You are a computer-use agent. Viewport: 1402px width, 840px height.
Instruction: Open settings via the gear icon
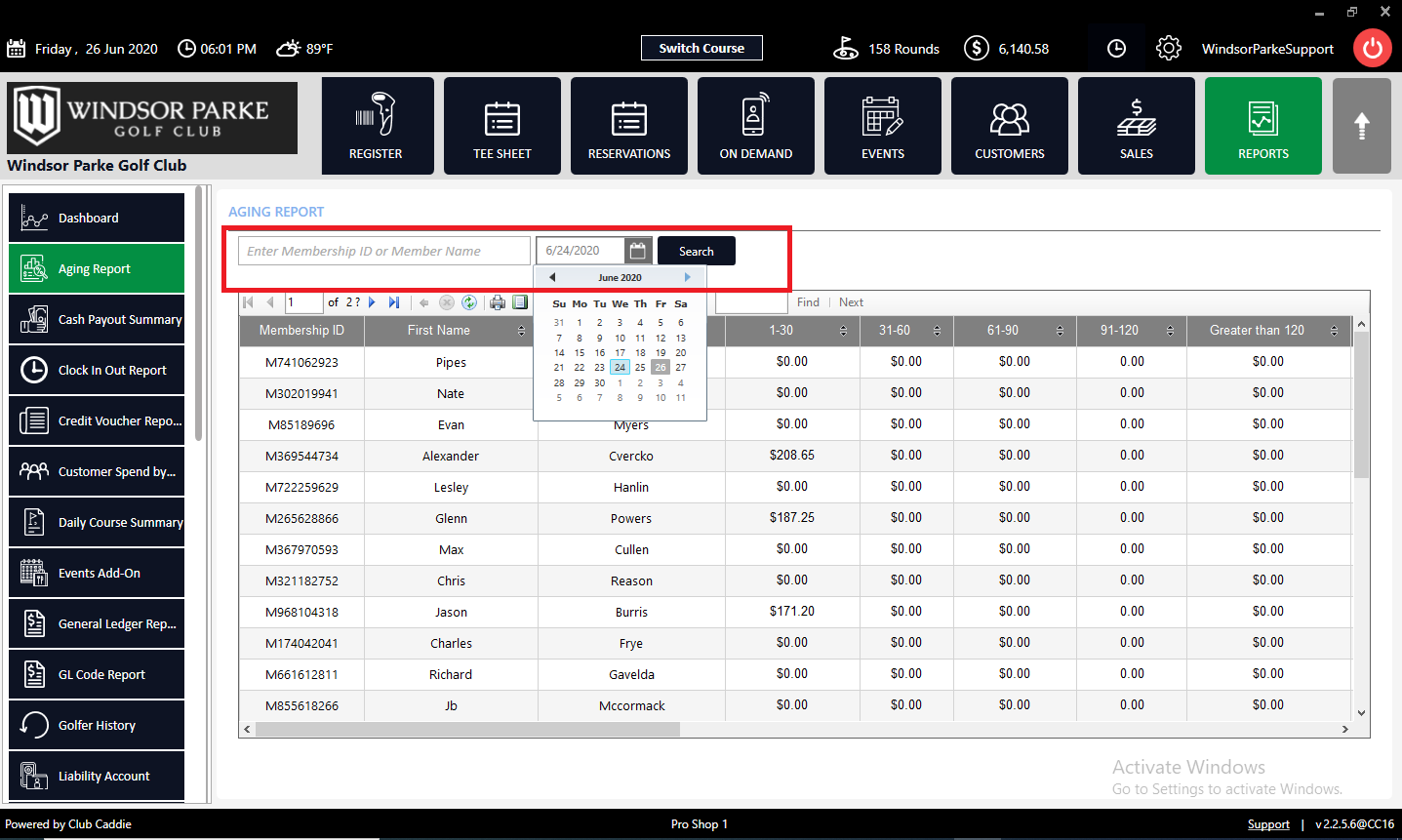[1169, 48]
